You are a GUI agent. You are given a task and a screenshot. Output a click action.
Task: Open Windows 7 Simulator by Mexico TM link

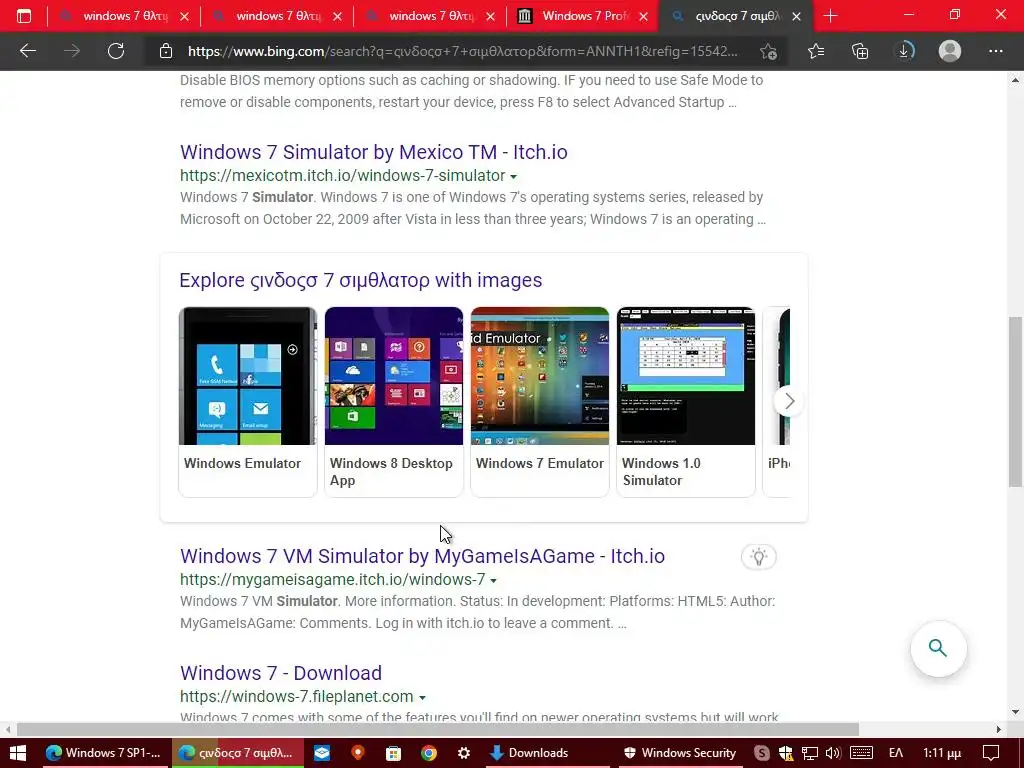pyautogui.click(x=374, y=152)
